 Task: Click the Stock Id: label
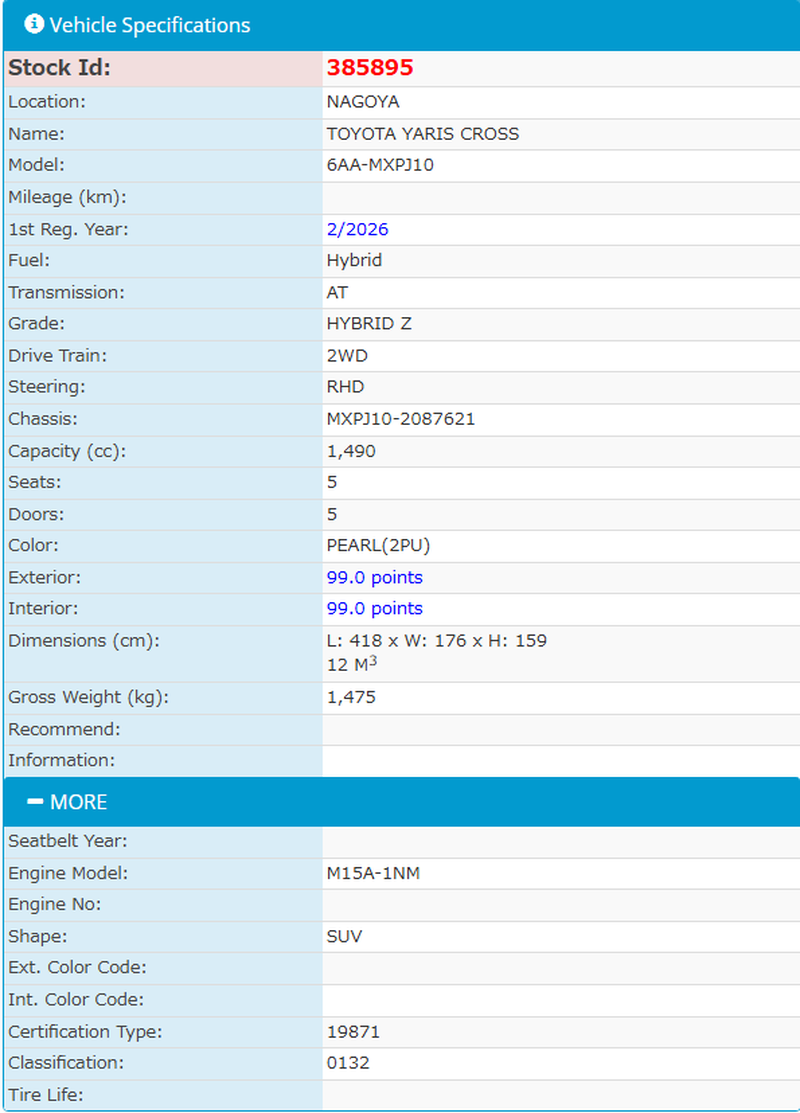[60, 67]
